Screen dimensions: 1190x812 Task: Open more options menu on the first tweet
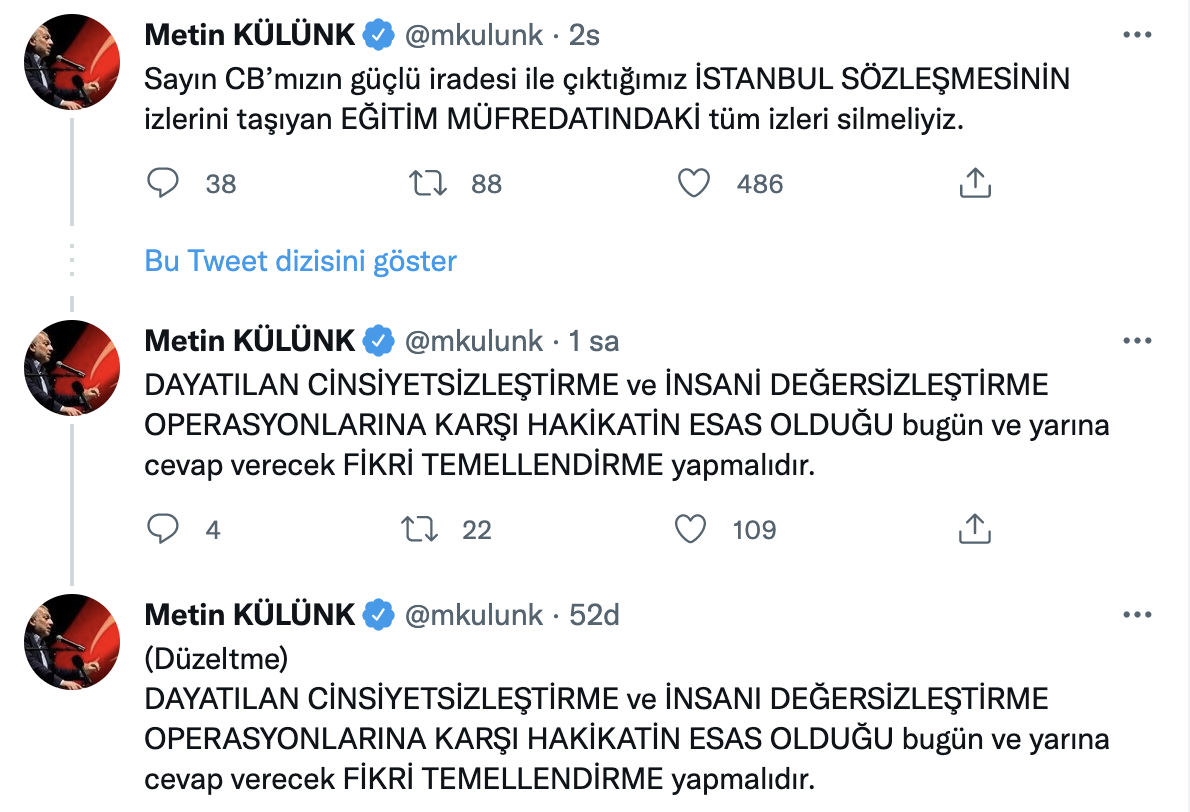pos(1135,33)
